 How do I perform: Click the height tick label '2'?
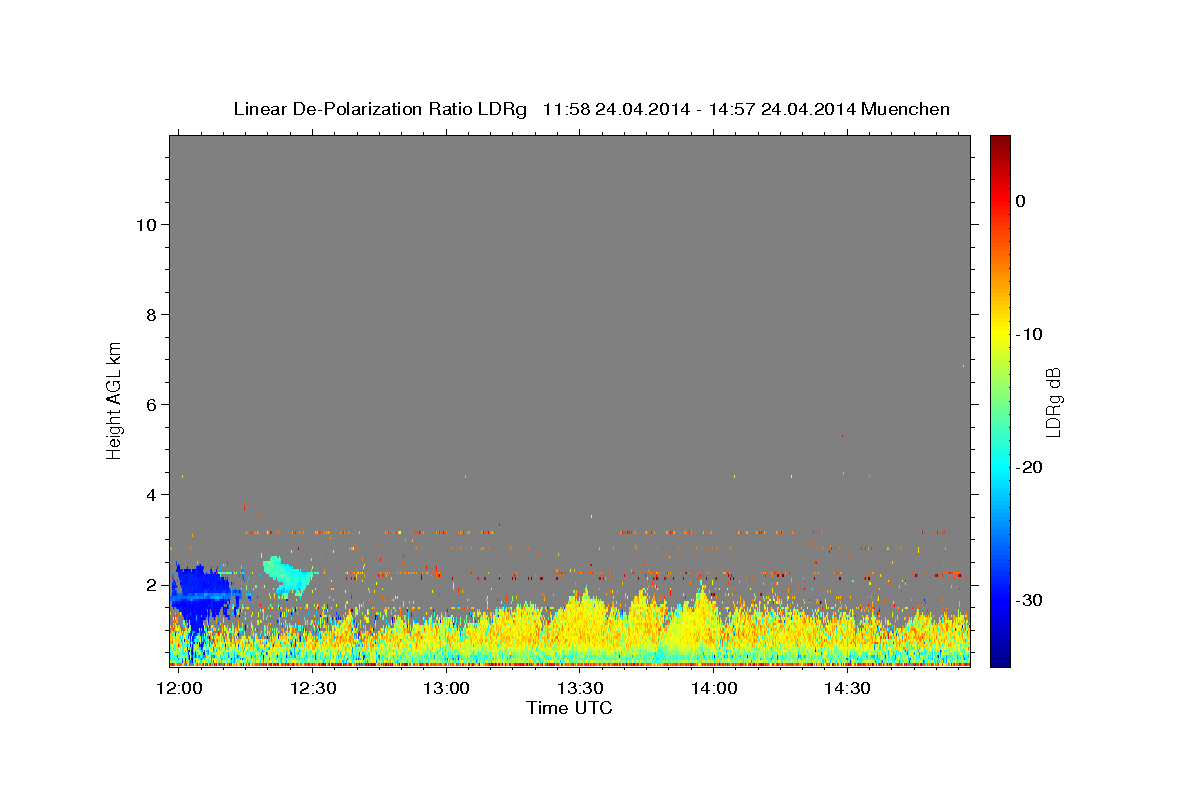coord(151,585)
